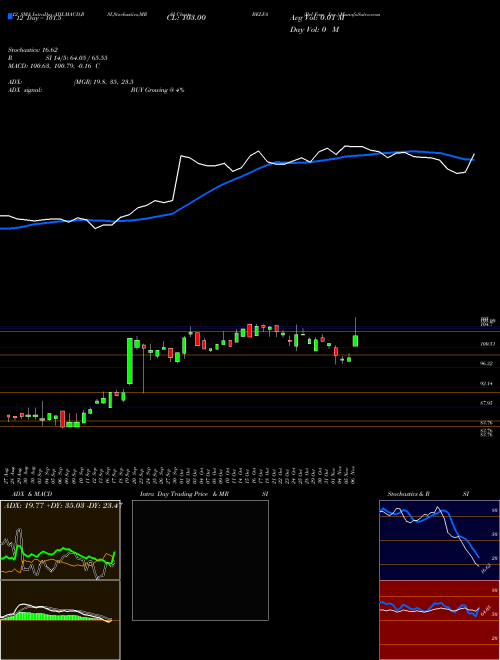Viewport: 500px width, 660px height.
Task: Click the 100.51 price axis label
Action: pos(488,344)
